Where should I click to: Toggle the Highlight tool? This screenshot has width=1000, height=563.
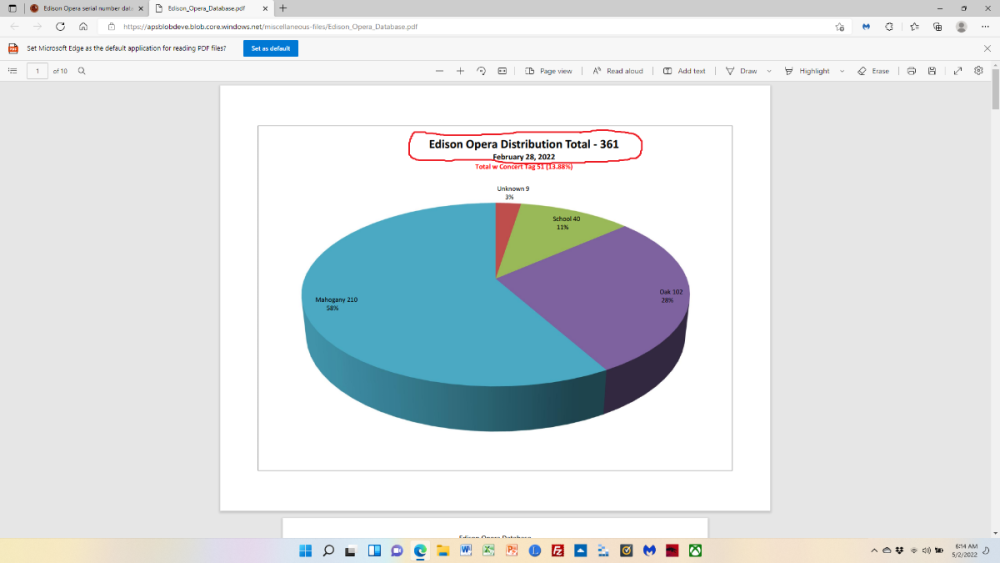tap(807, 71)
